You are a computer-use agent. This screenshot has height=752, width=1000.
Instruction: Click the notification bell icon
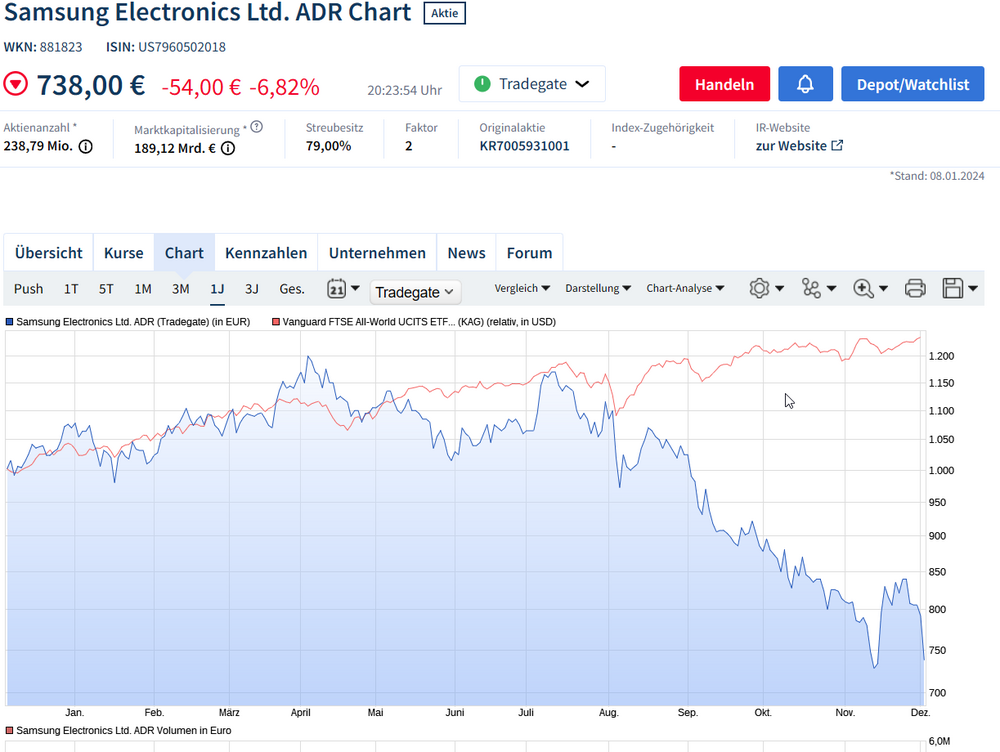pyautogui.click(x=805, y=84)
